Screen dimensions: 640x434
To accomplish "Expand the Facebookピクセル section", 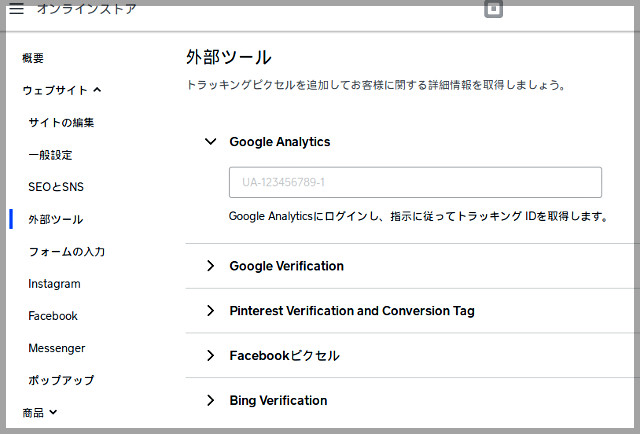I will (412, 356).
